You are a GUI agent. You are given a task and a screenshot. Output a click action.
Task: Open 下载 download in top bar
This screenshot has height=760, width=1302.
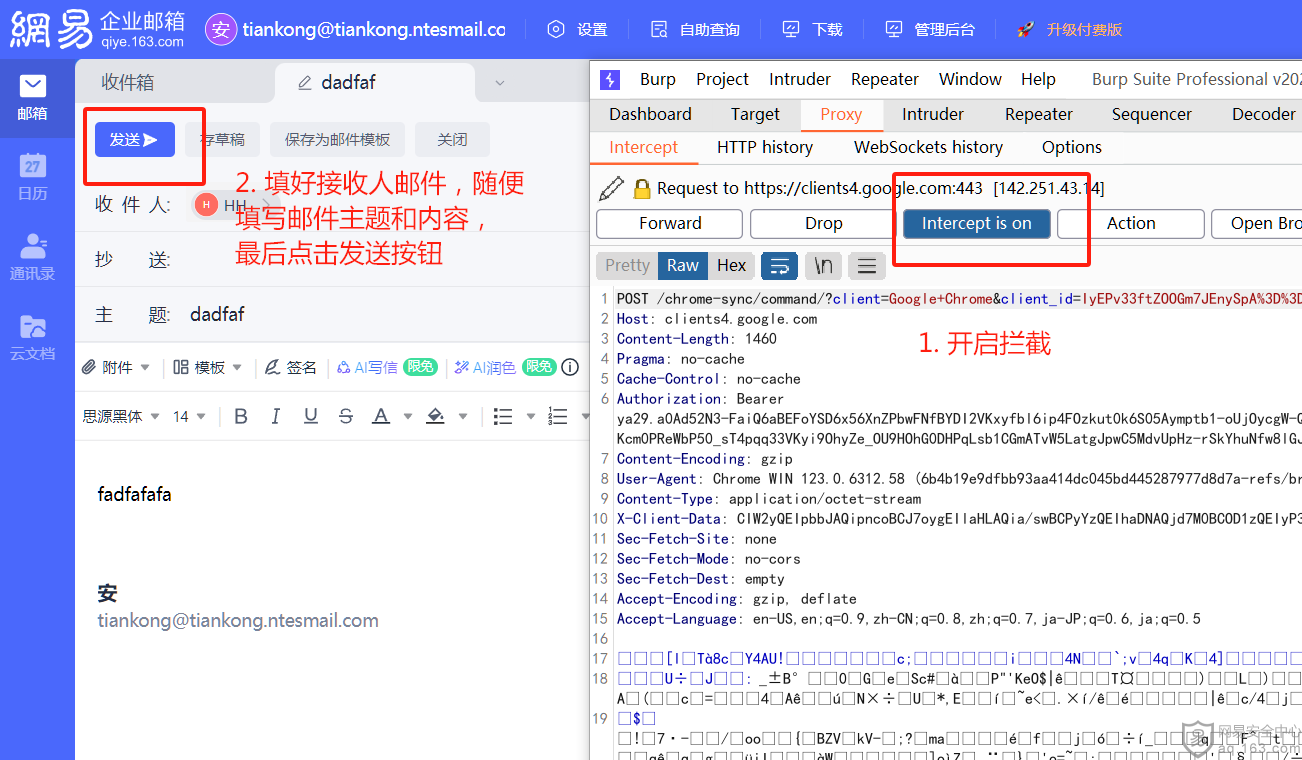tap(812, 29)
